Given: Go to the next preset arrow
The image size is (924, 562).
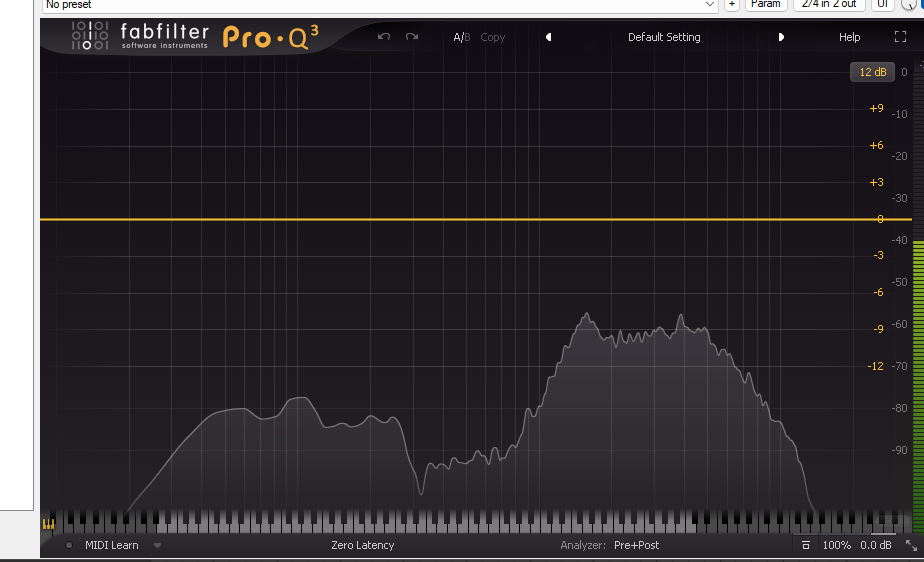Looking at the screenshot, I should coord(781,37).
